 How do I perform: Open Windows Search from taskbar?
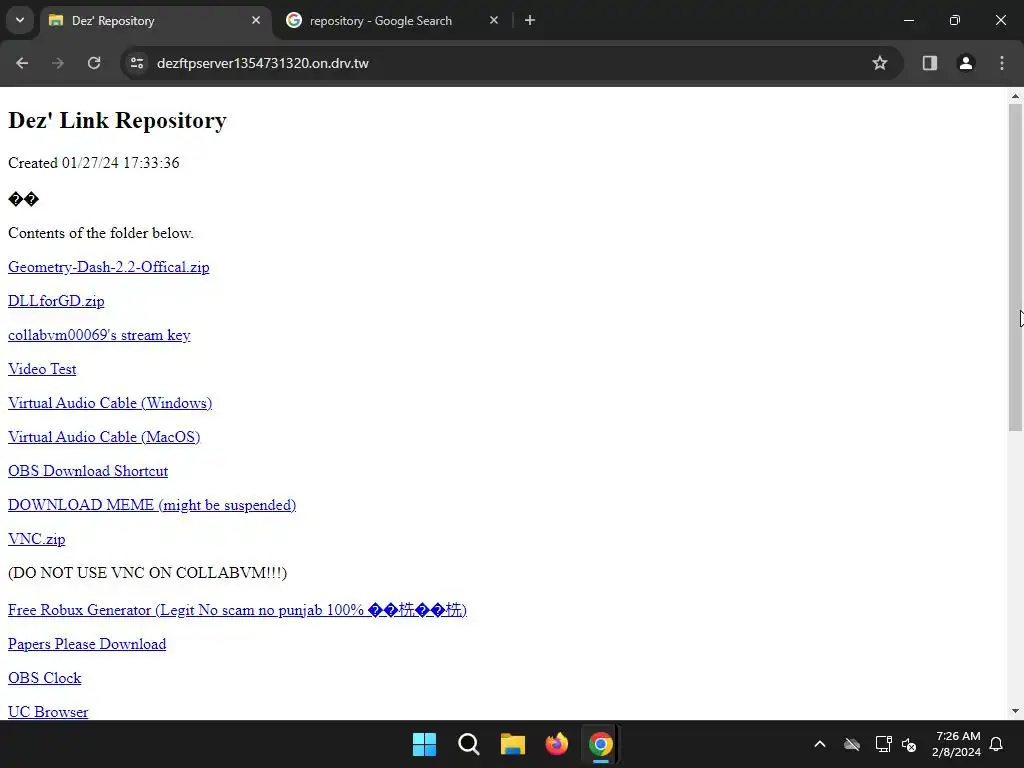pos(468,744)
